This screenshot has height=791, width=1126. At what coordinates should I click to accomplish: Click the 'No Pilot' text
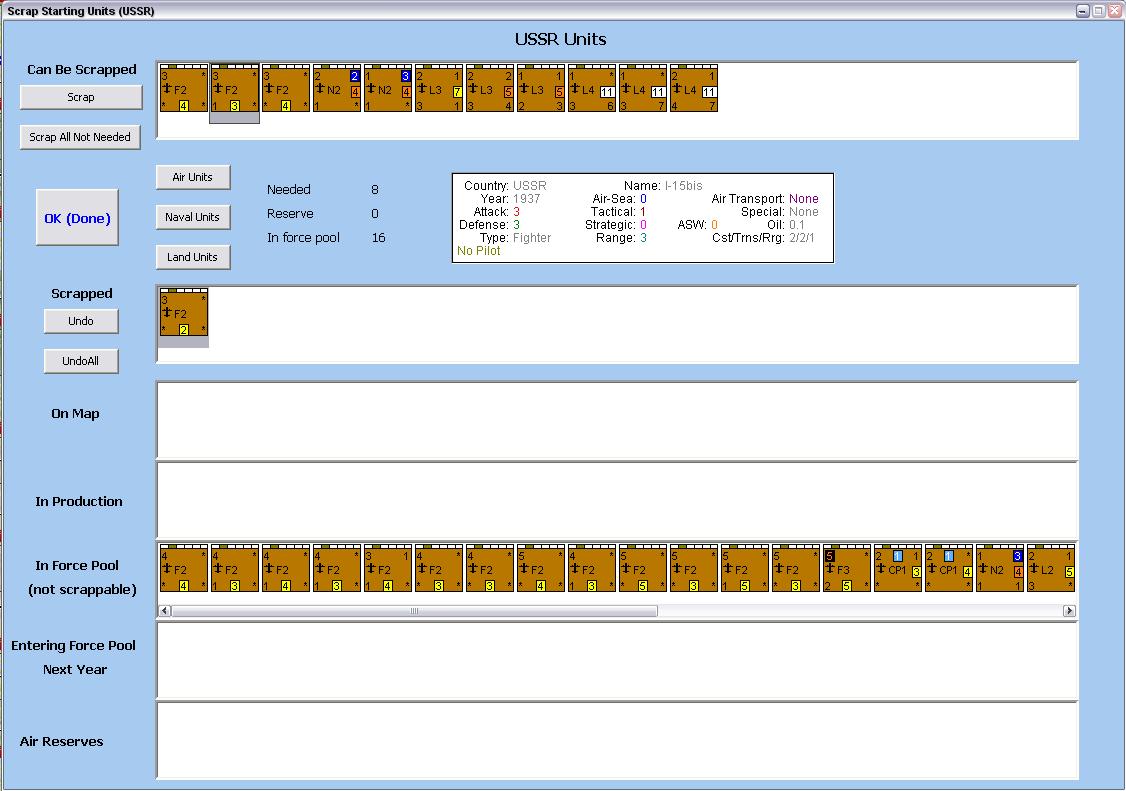(479, 251)
